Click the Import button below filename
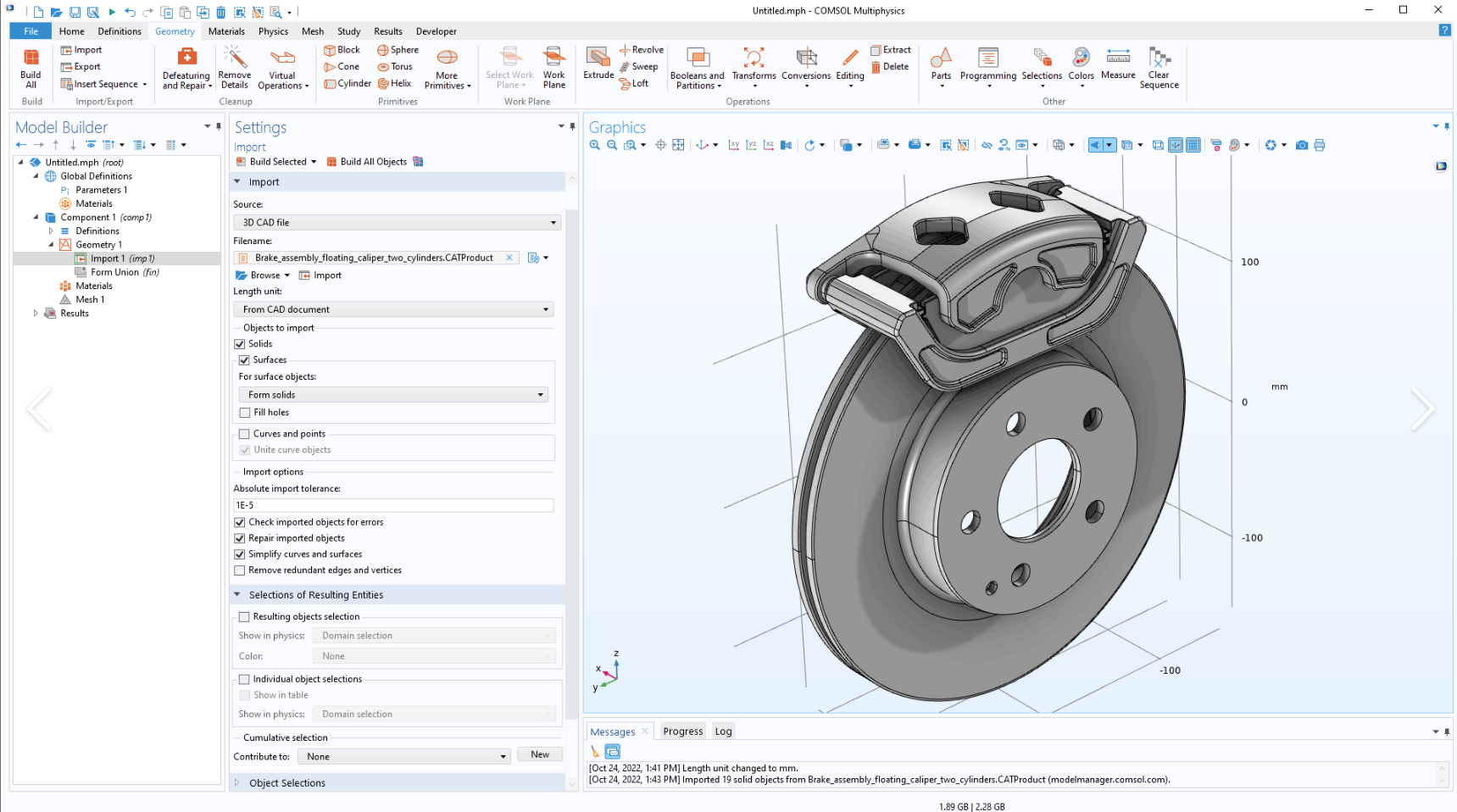1457x812 pixels. (x=320, y=275)
